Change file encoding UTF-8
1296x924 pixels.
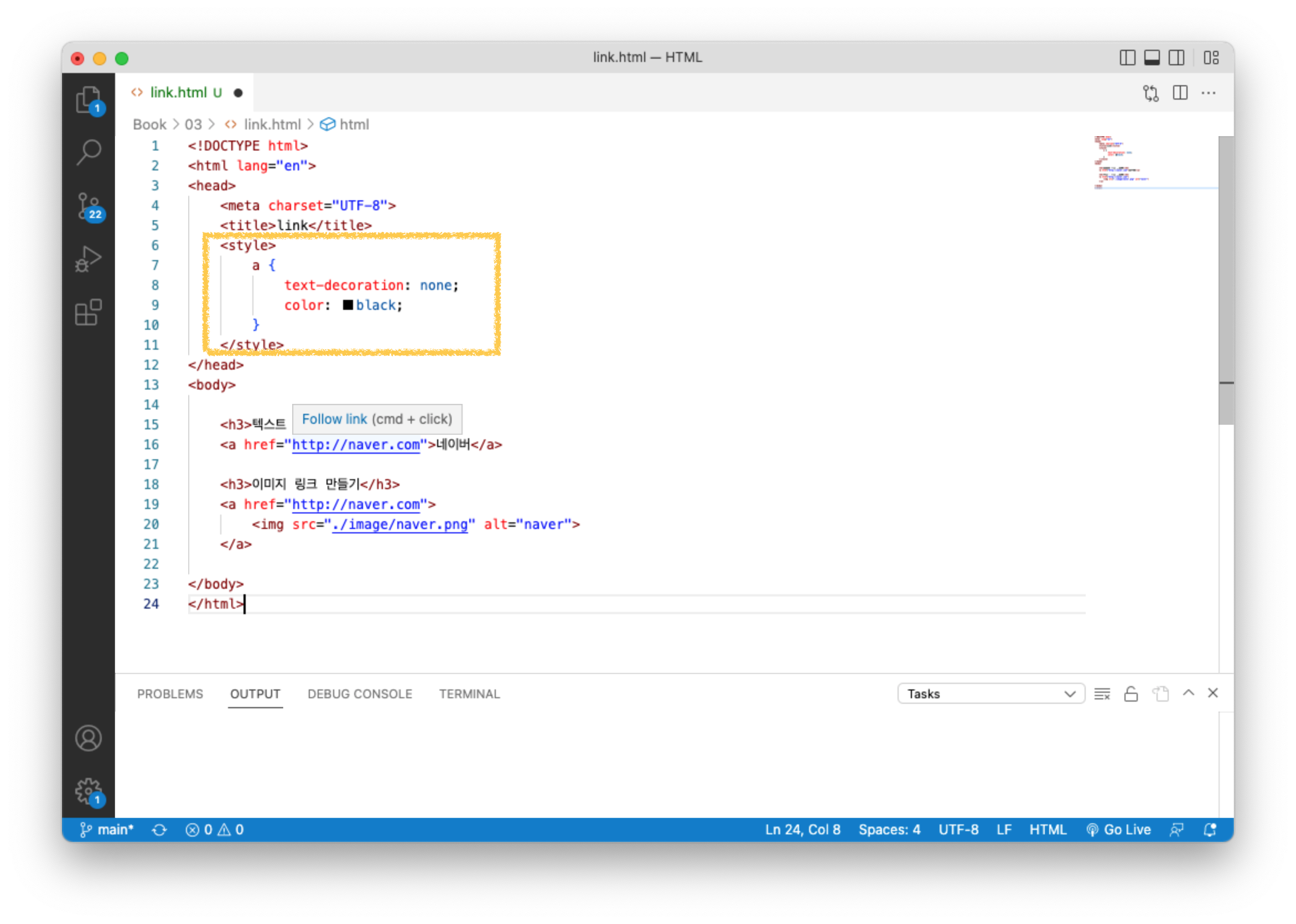(958, 830)
